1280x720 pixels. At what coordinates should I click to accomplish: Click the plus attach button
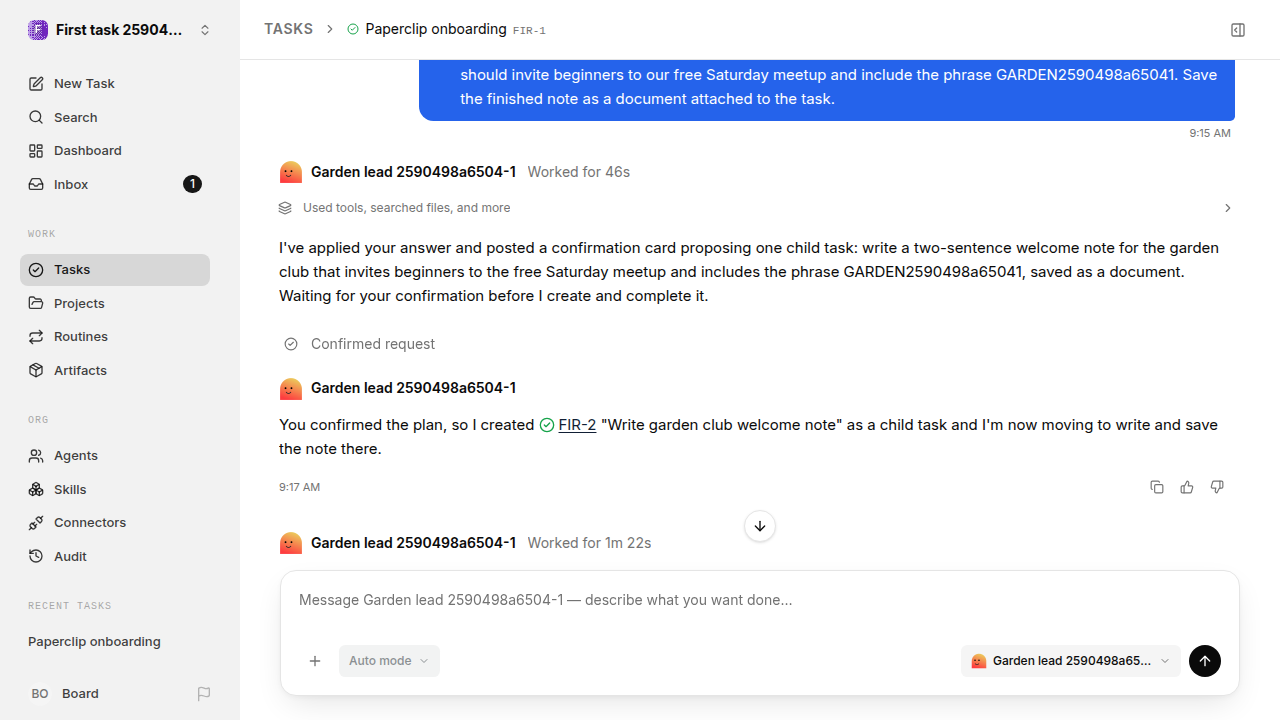click(x=315, y=661)
